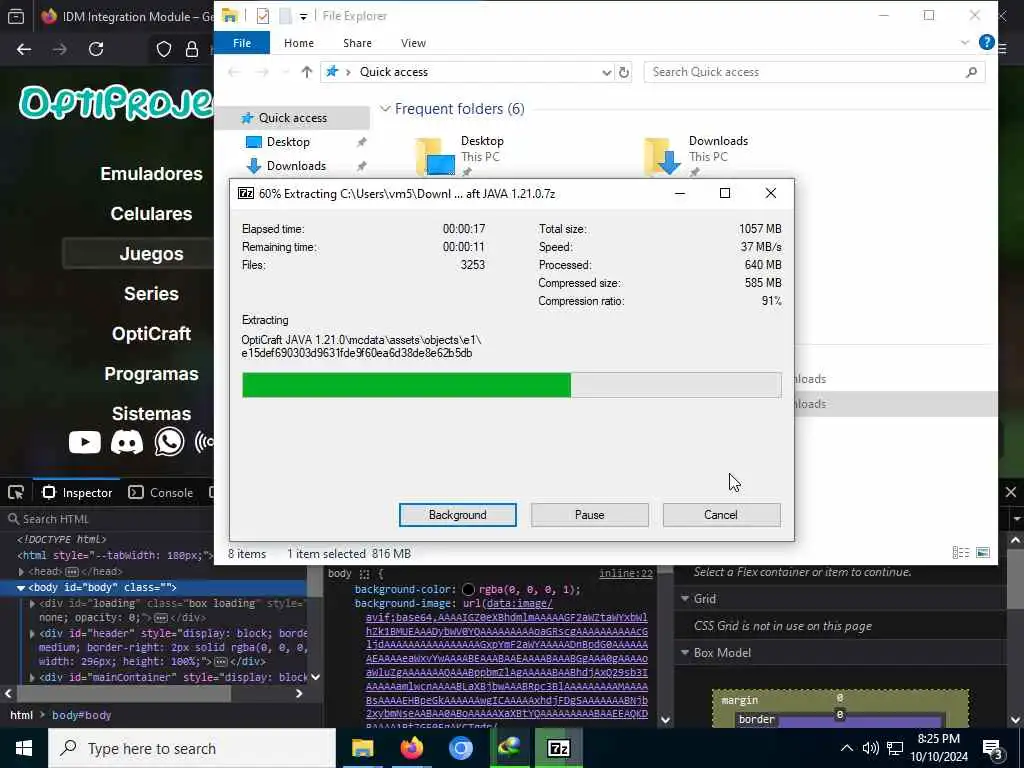
Task: Click the green extraction progress bar
Action: coord(511,385)
